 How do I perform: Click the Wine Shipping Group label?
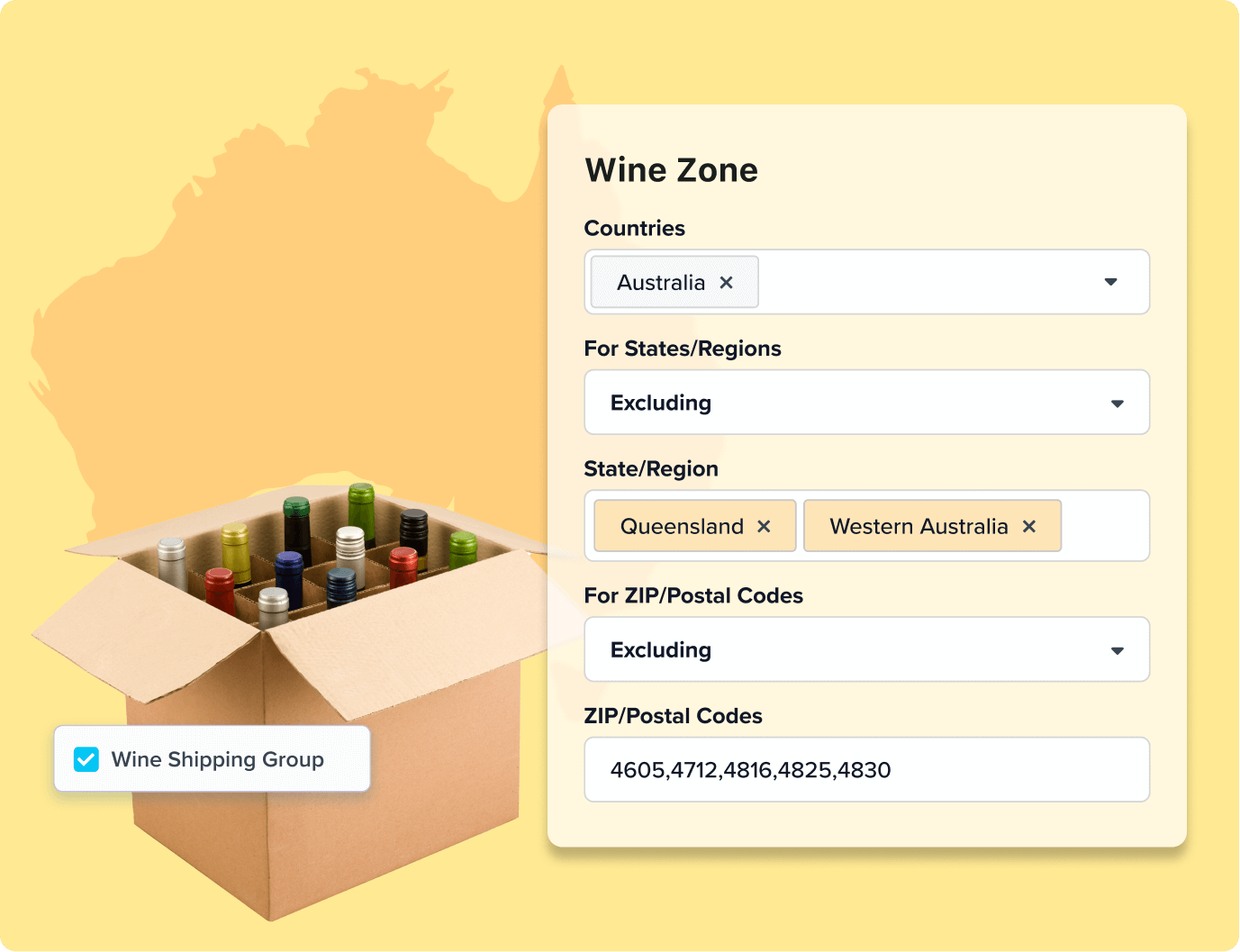coord(217,759)
